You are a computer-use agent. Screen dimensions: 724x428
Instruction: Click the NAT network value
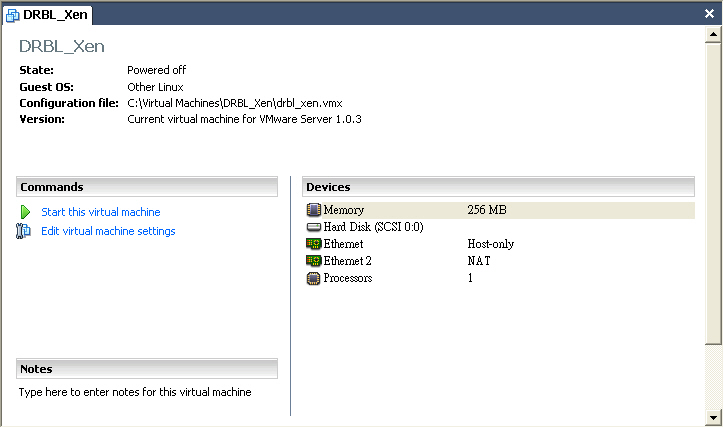pyautogui.click(x=479, y=261)
